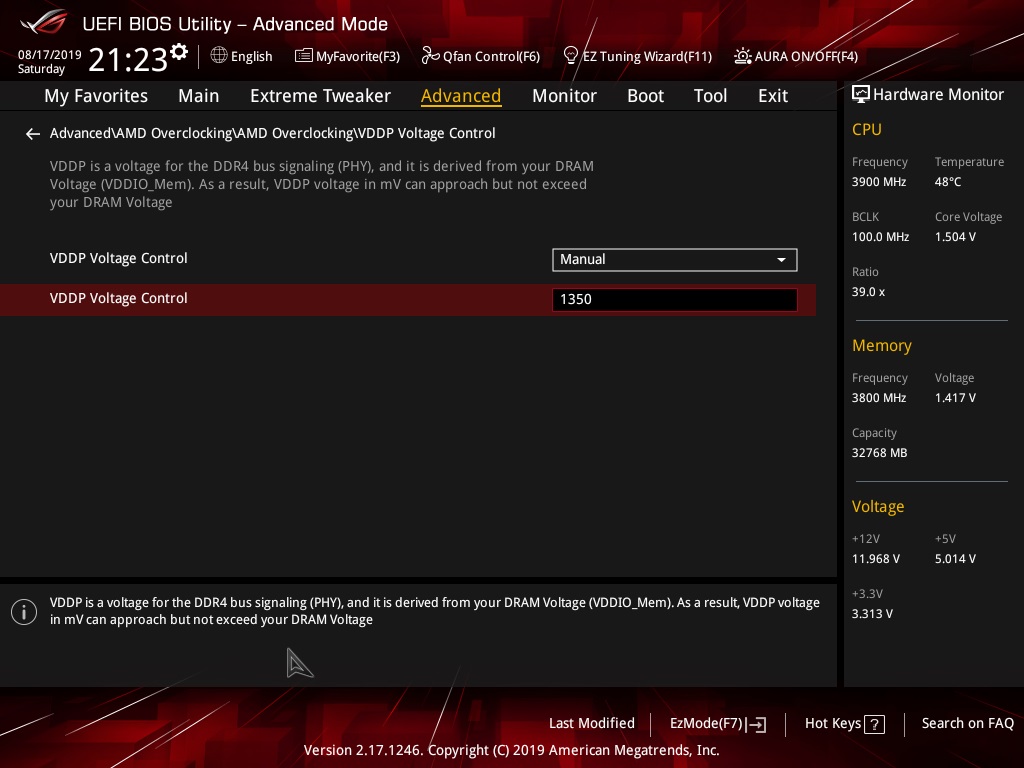Viewport: 1024px width, 768px height.
Task: Click the Memory section heading
Action: (x=882, y=345)
